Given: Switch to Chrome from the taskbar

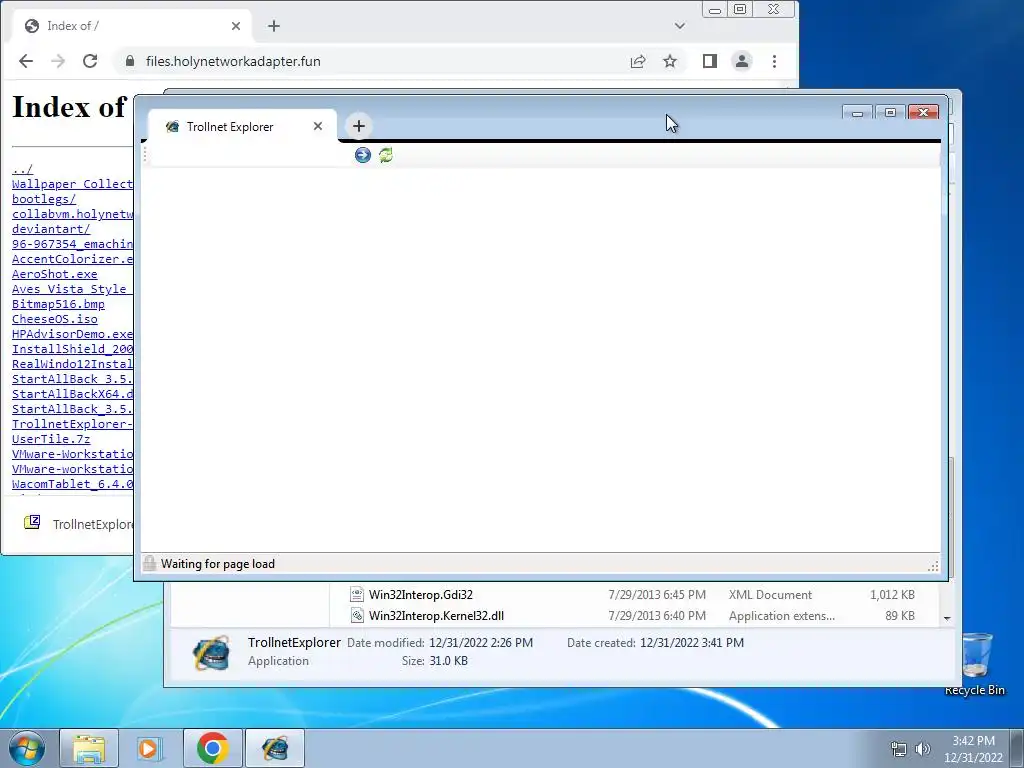Looking at the screenshot, I should [x=212, y=748].
